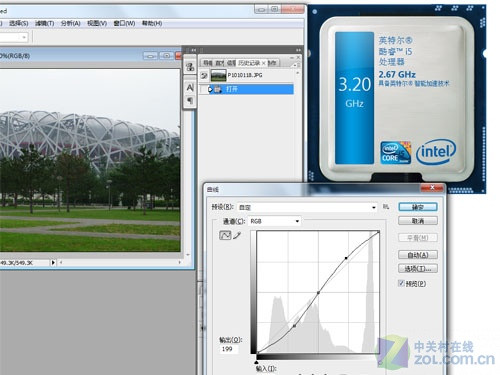
Task: Open the 通道(C) RGB channel dropdown
Action: (x=274, y=221)
